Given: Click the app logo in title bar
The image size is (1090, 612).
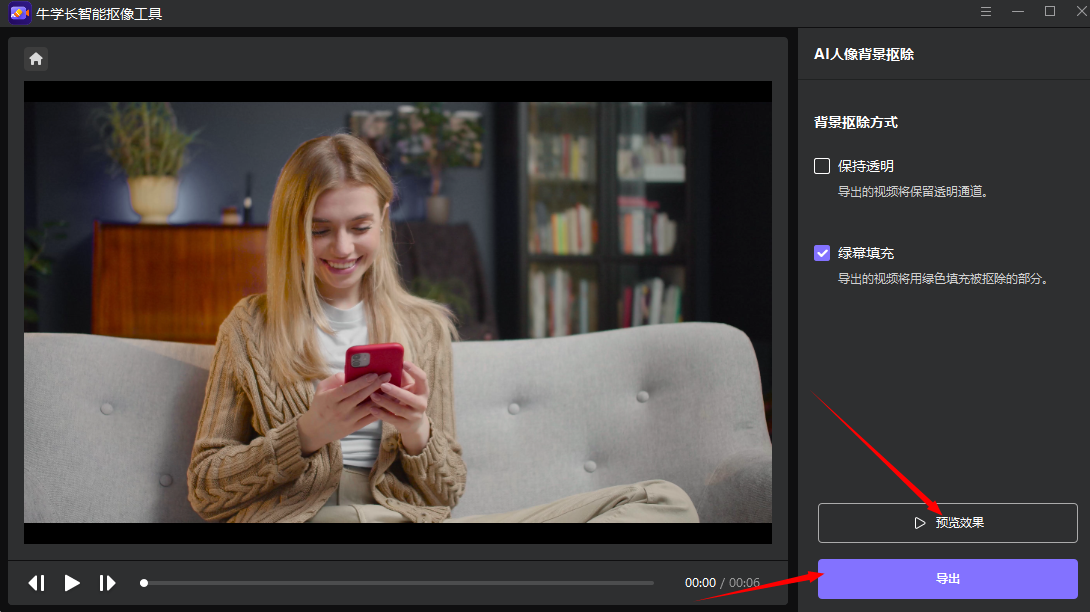Looking at the screenshot, I should [x=19, y=13].
